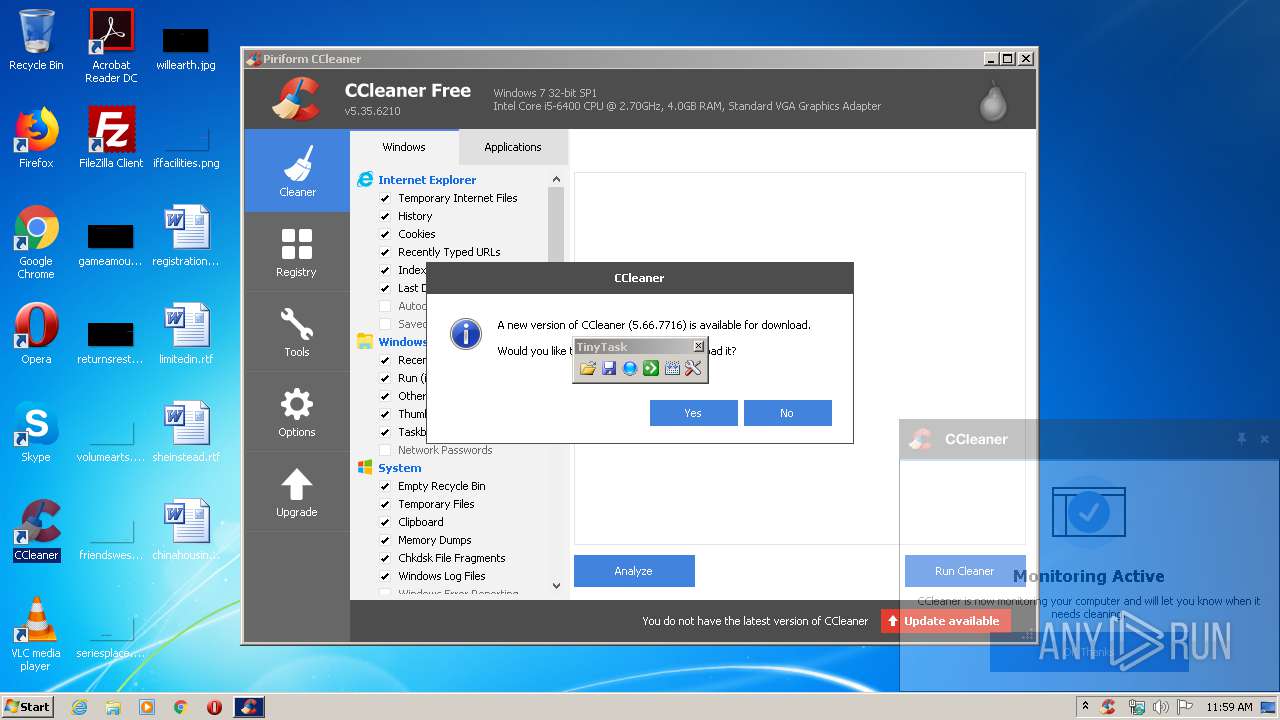Select the Opera desktop shortcut

coord(36,334)
